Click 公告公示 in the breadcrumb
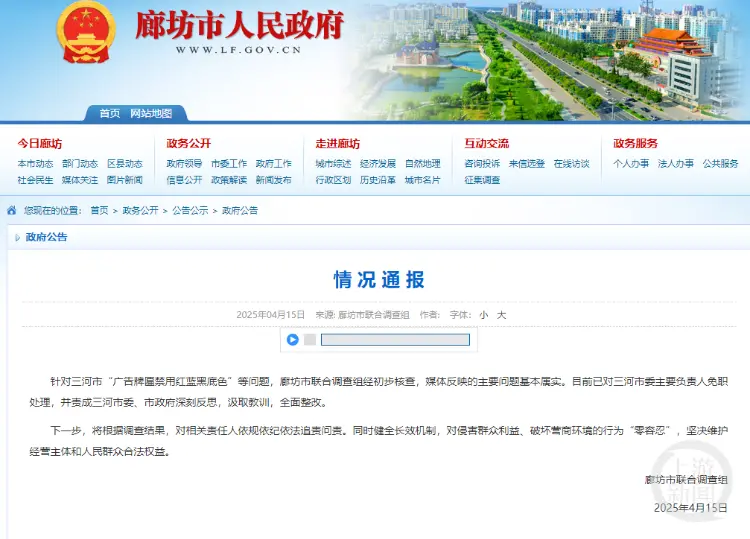Viewport: 750px width, 539px height. coord(190,211)
